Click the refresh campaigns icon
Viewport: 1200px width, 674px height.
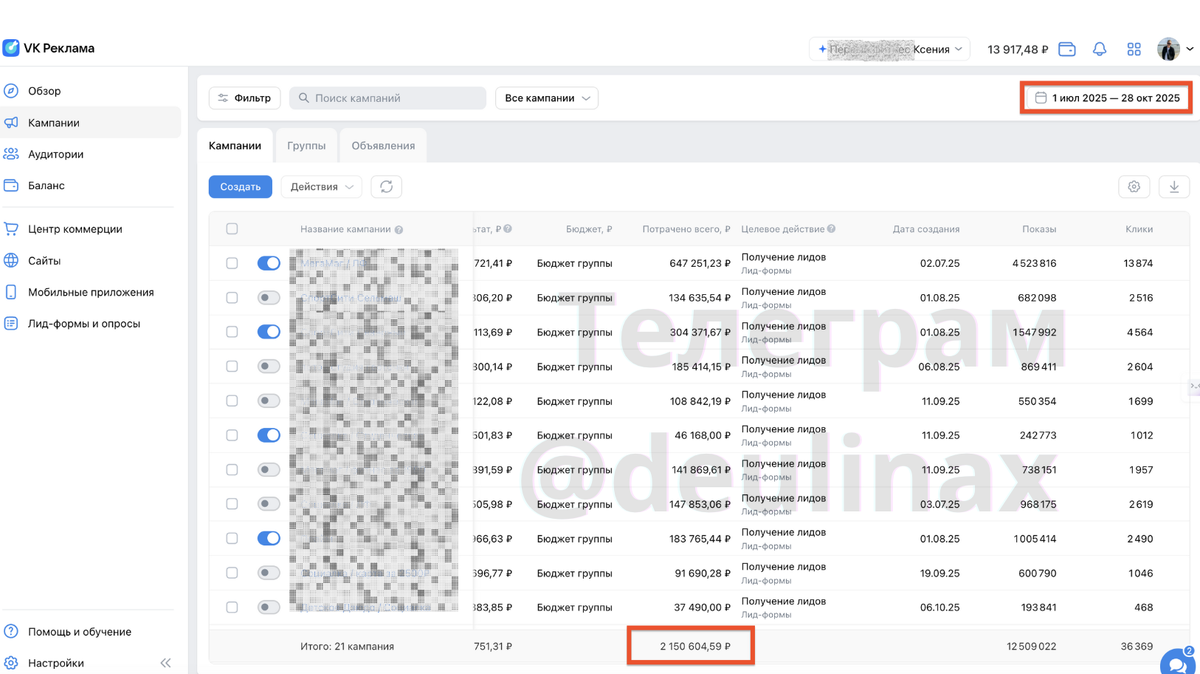point(386,187)
